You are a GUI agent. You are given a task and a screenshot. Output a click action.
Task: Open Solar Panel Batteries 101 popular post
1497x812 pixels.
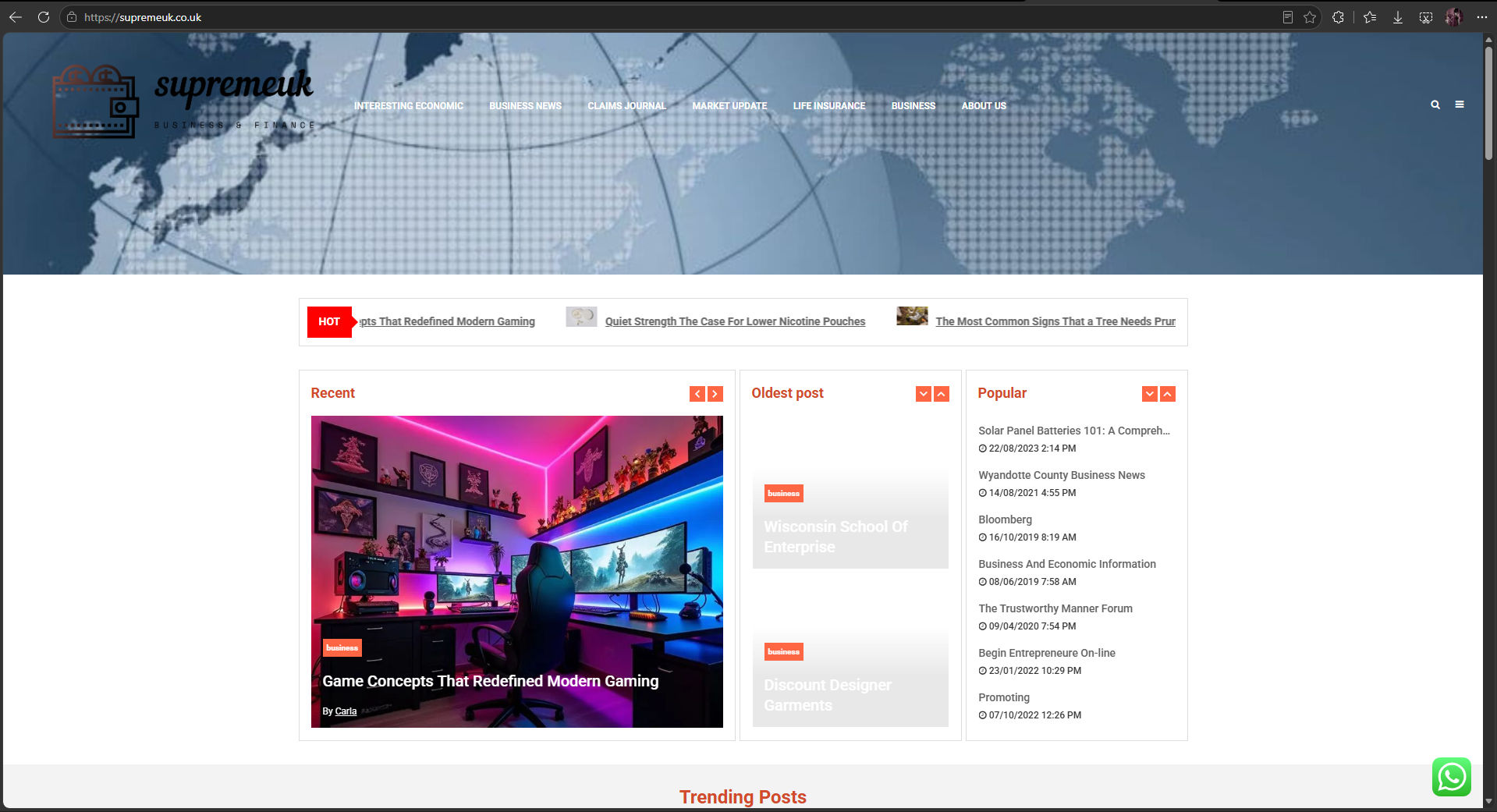tap(1074, 431)
